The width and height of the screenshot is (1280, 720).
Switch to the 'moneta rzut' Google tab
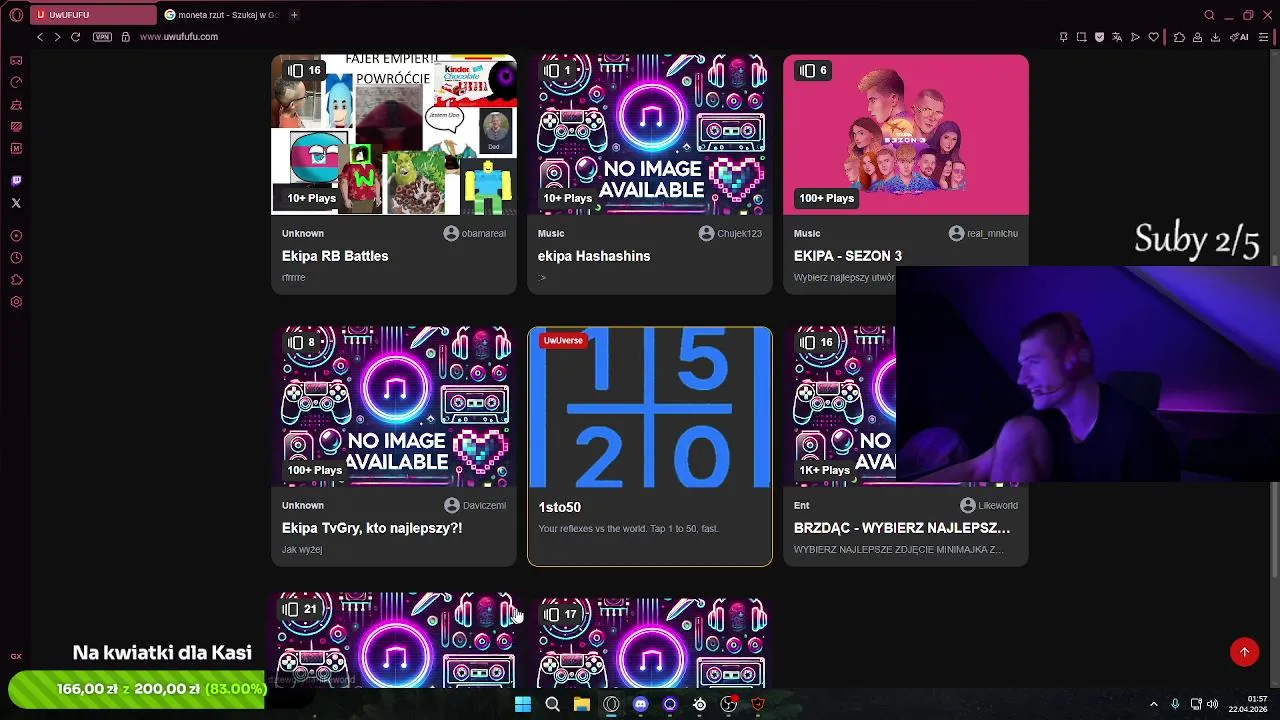(221, 15)
